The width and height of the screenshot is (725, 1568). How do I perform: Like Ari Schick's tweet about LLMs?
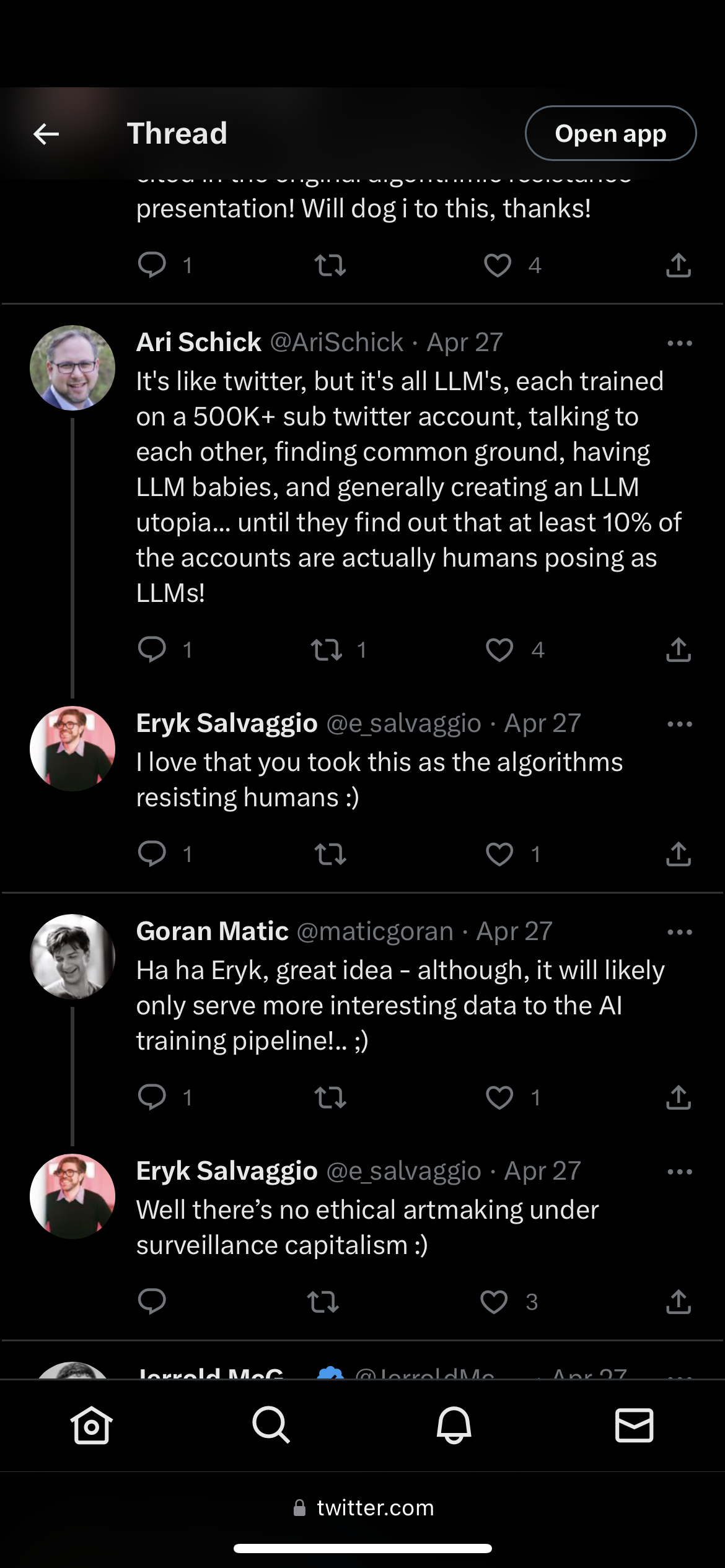[x=499, y=650]
